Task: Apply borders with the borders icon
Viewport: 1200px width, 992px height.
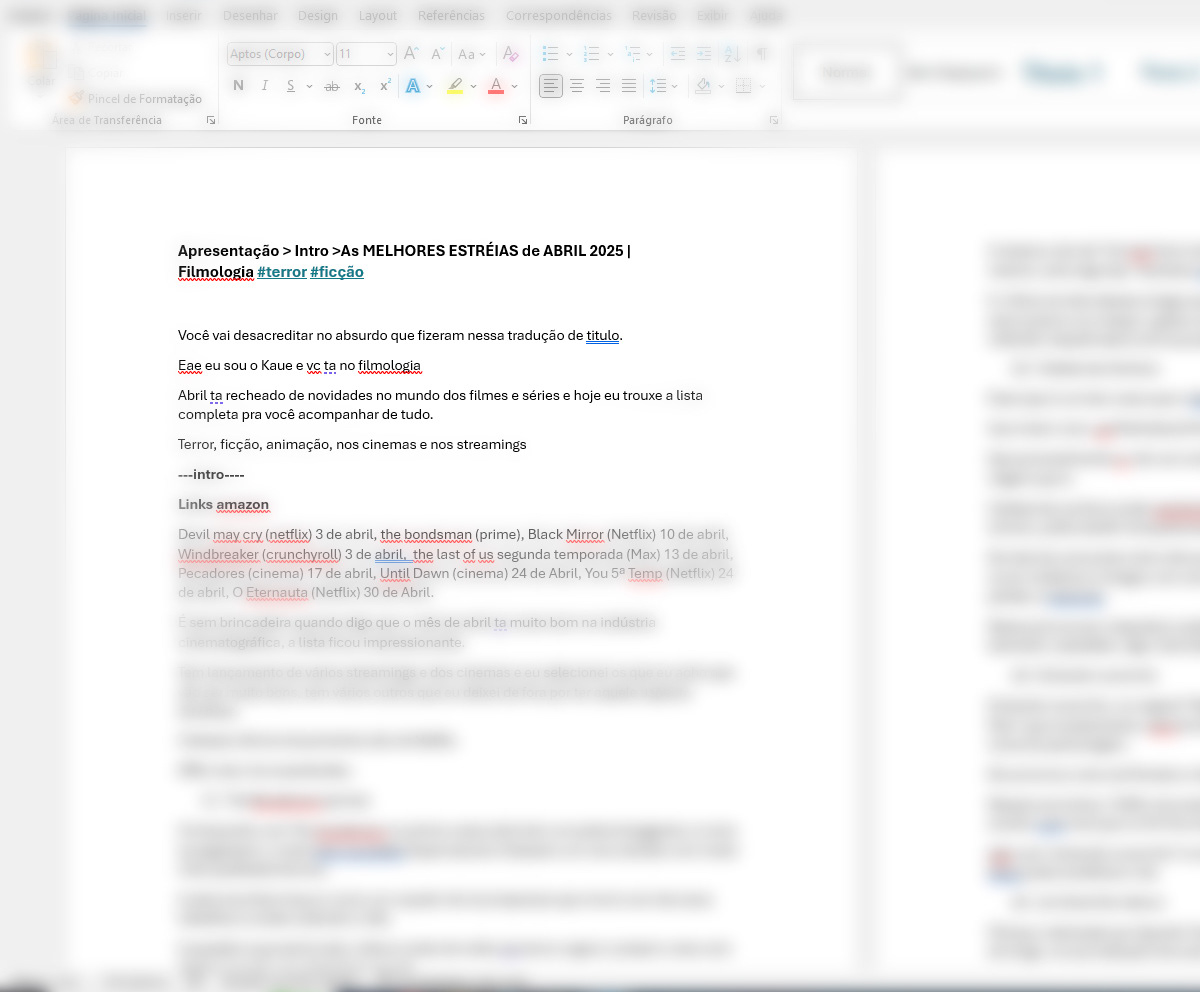Action: tap(743, 86)
